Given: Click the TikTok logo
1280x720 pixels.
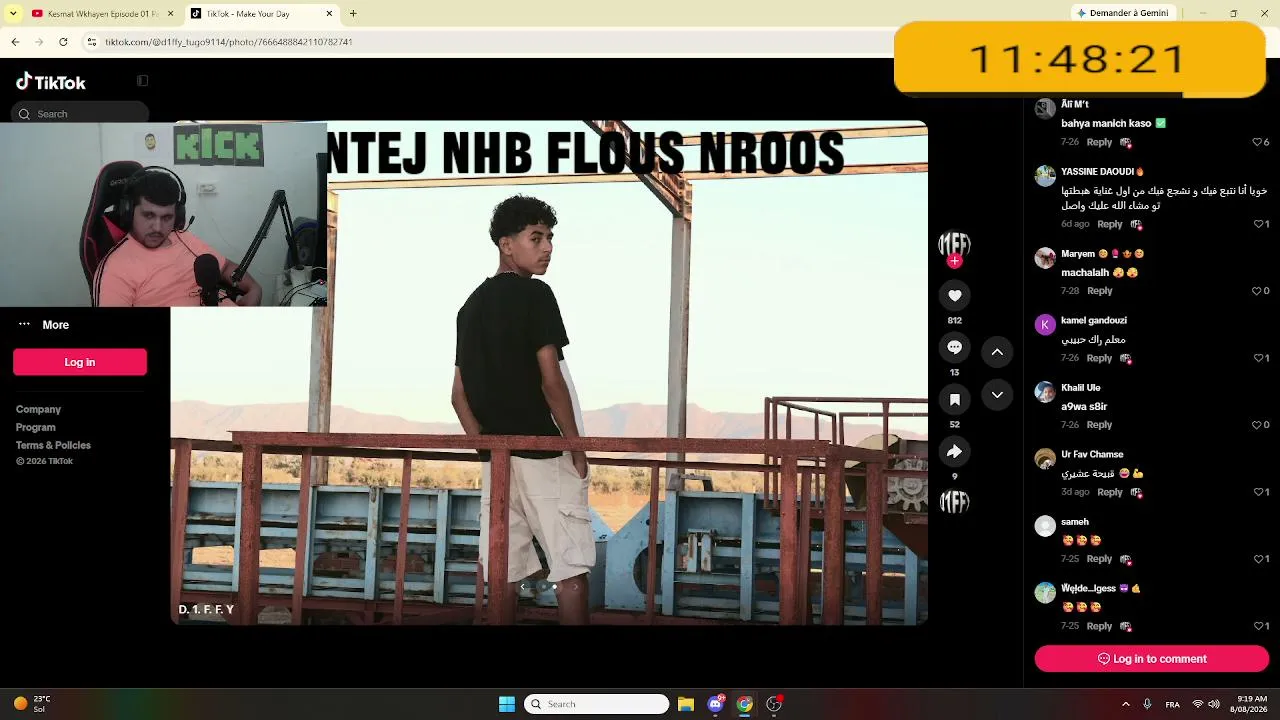Looking at the screenshot, I should pyautogui.click(x=51, y=82).
